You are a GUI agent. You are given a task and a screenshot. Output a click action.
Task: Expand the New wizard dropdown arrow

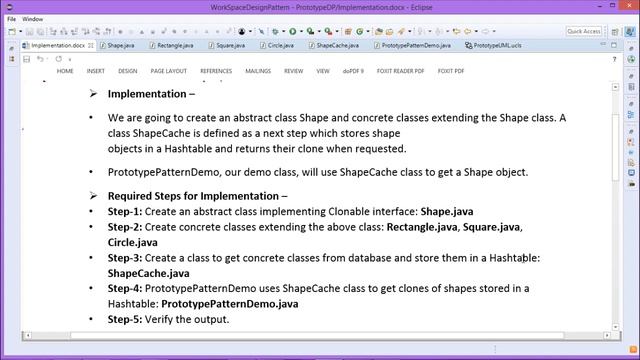[20, 31]
